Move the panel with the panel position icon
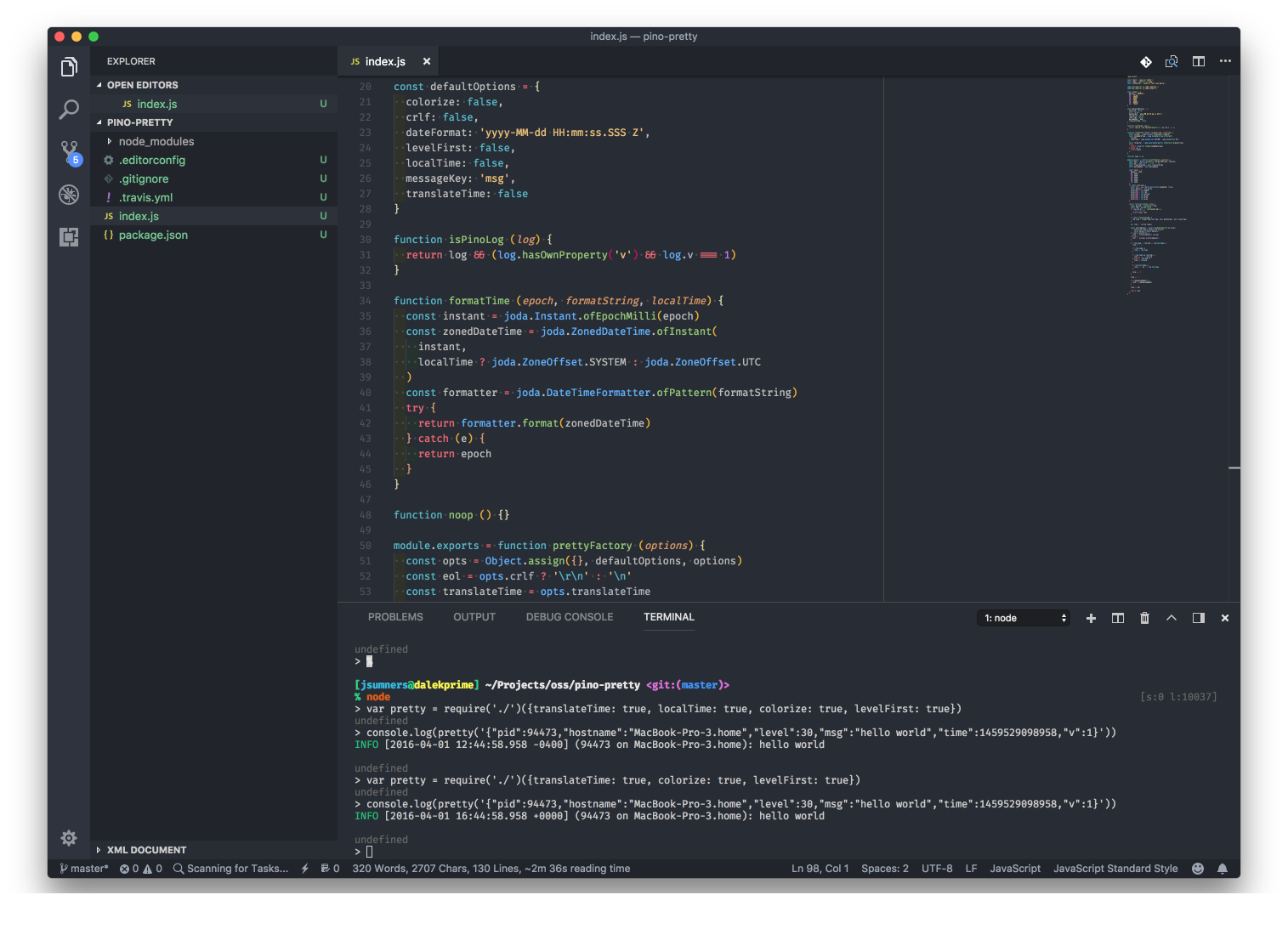Viewport: 1288px width, 946px height. pos(1199,618)
